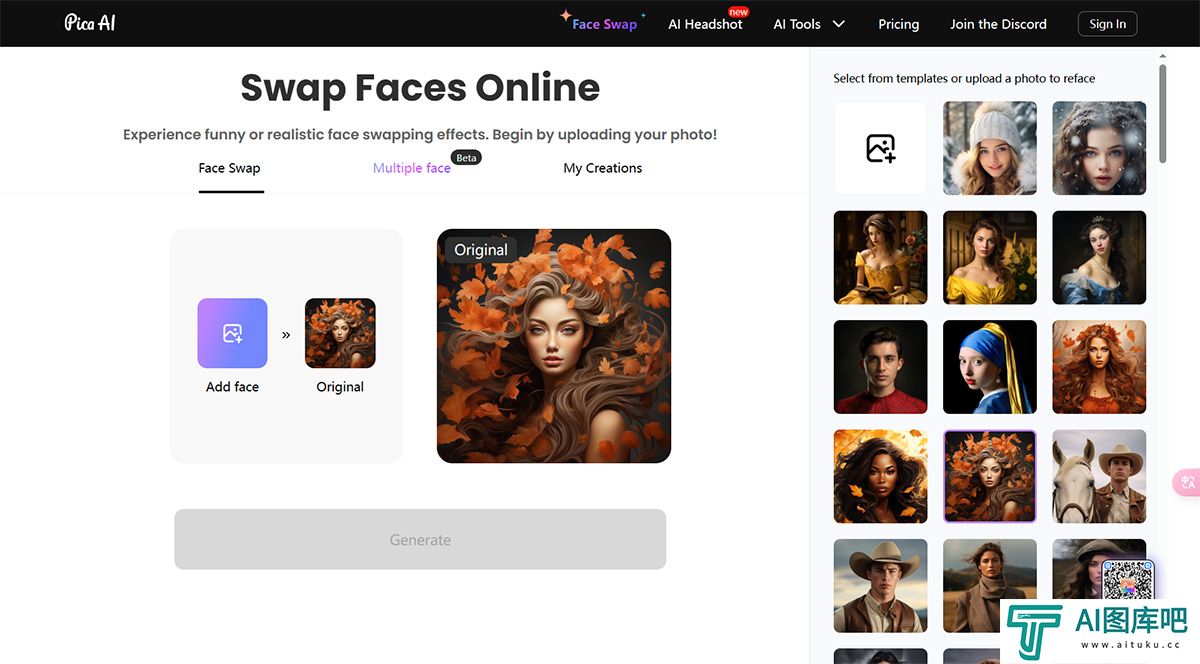Screen dimensions: 1200x664
Task: Select the white beanie girl template
Action: [990, 148]
